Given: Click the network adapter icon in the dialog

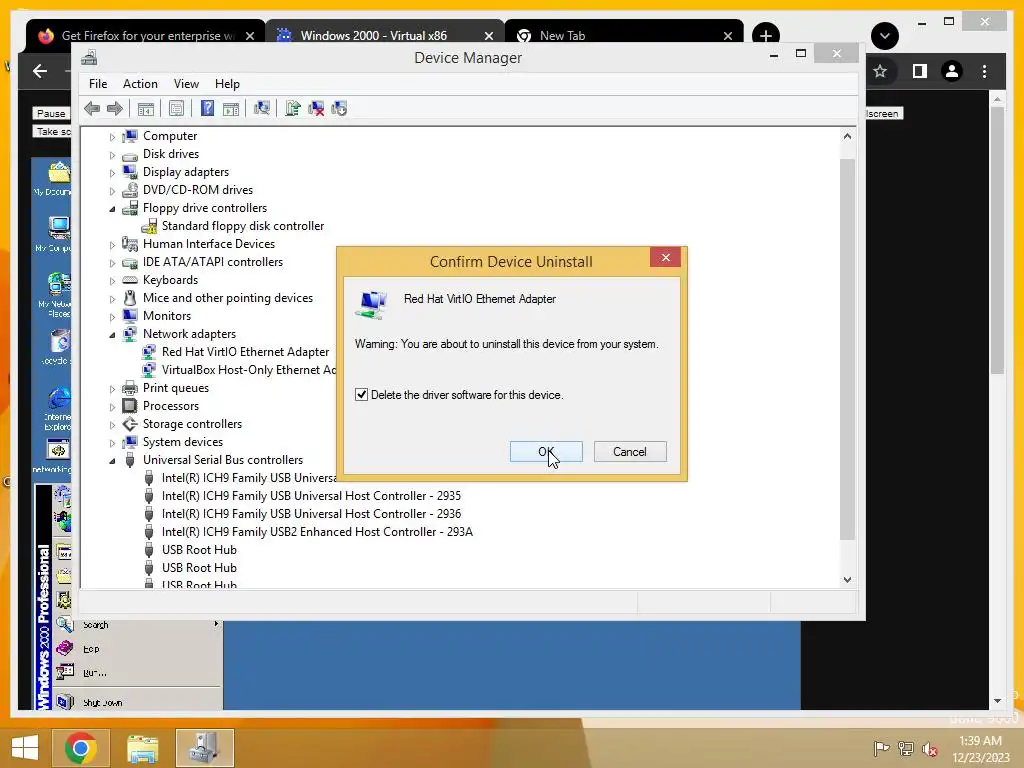Looking at the screenshot, I should click(x=372, y=305).
